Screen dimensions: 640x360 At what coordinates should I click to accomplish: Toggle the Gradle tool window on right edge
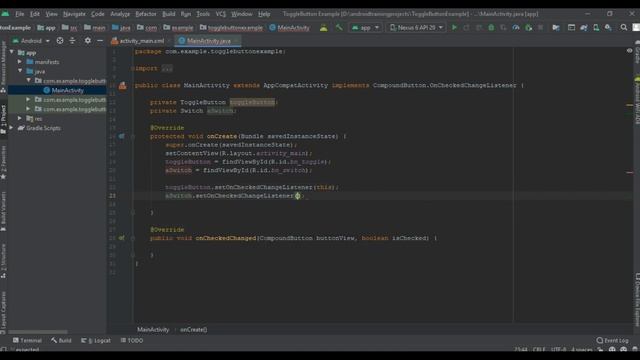[x=637, y=52]
